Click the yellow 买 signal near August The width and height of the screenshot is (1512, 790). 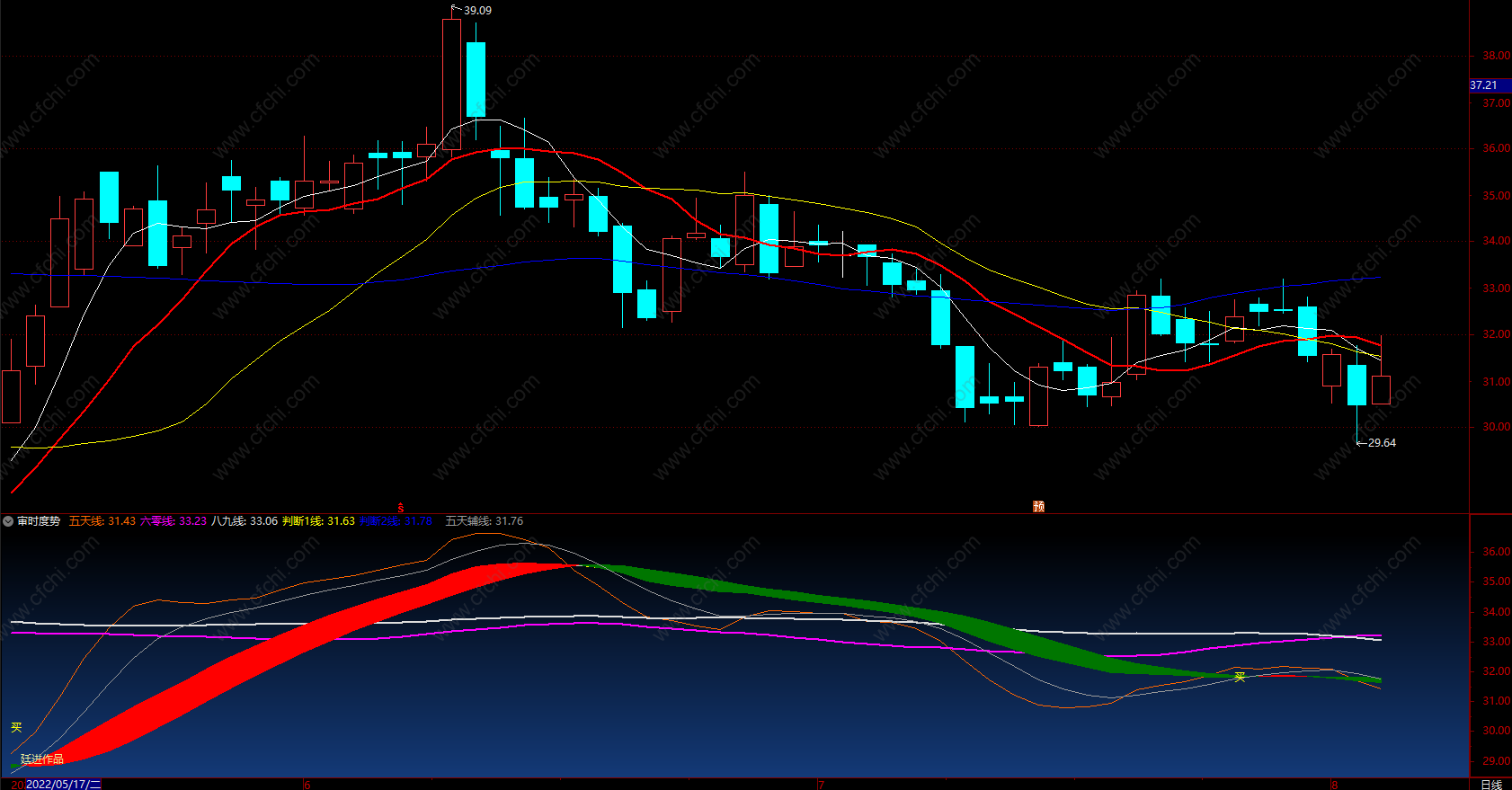(x=1240, y=677)
